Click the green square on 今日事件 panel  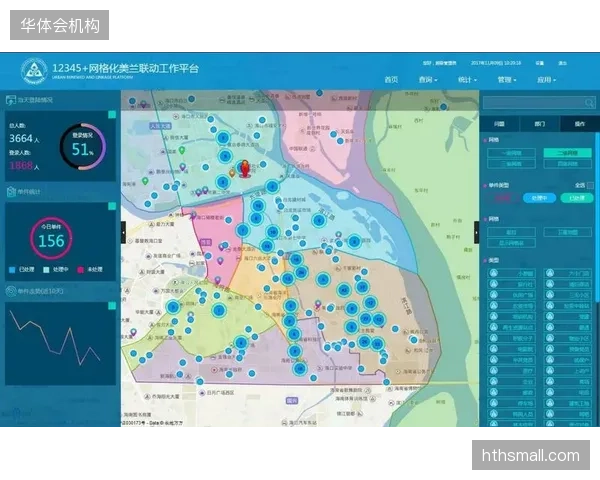coord(112,206)
